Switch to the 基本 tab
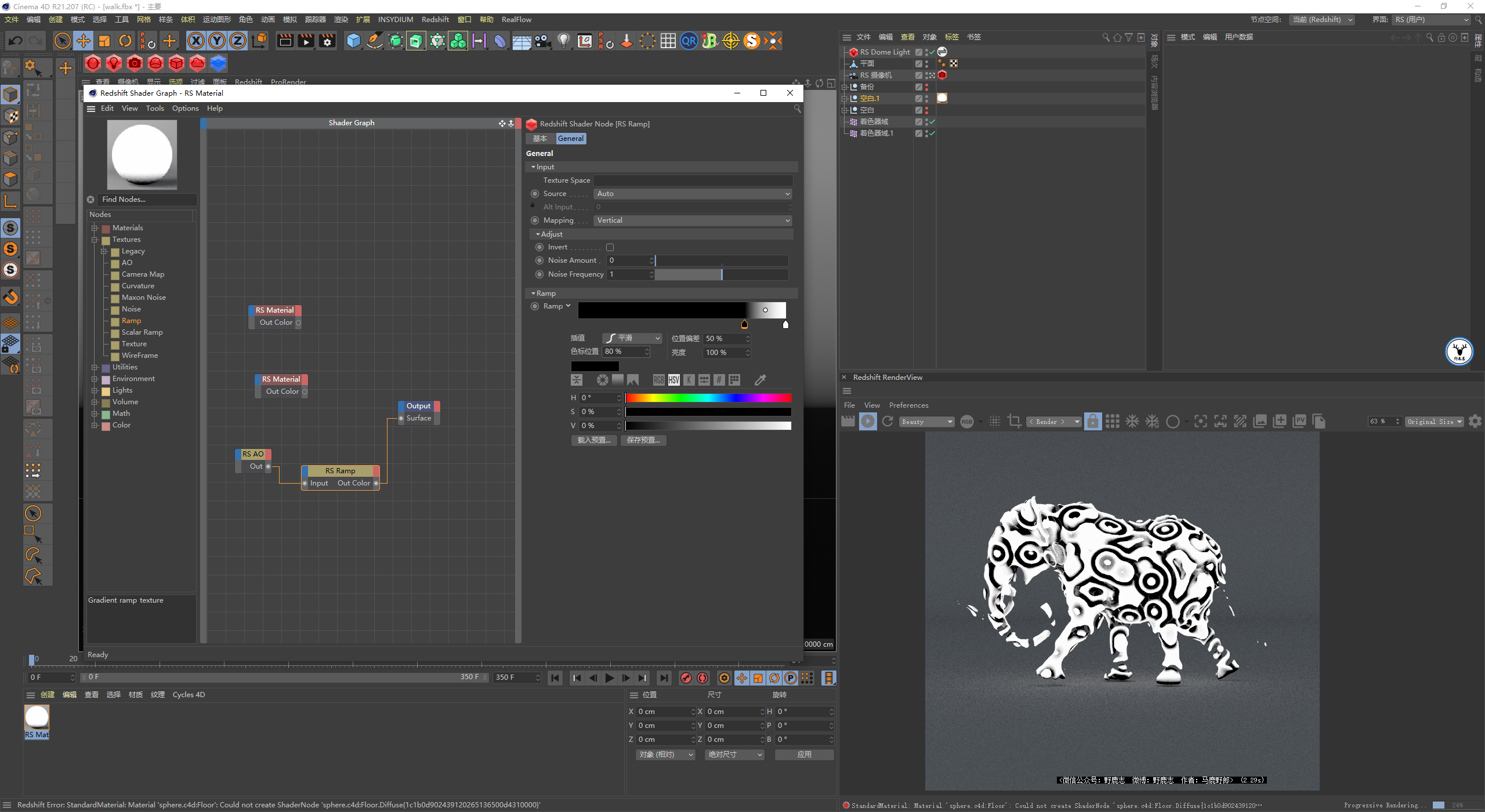 539,139
